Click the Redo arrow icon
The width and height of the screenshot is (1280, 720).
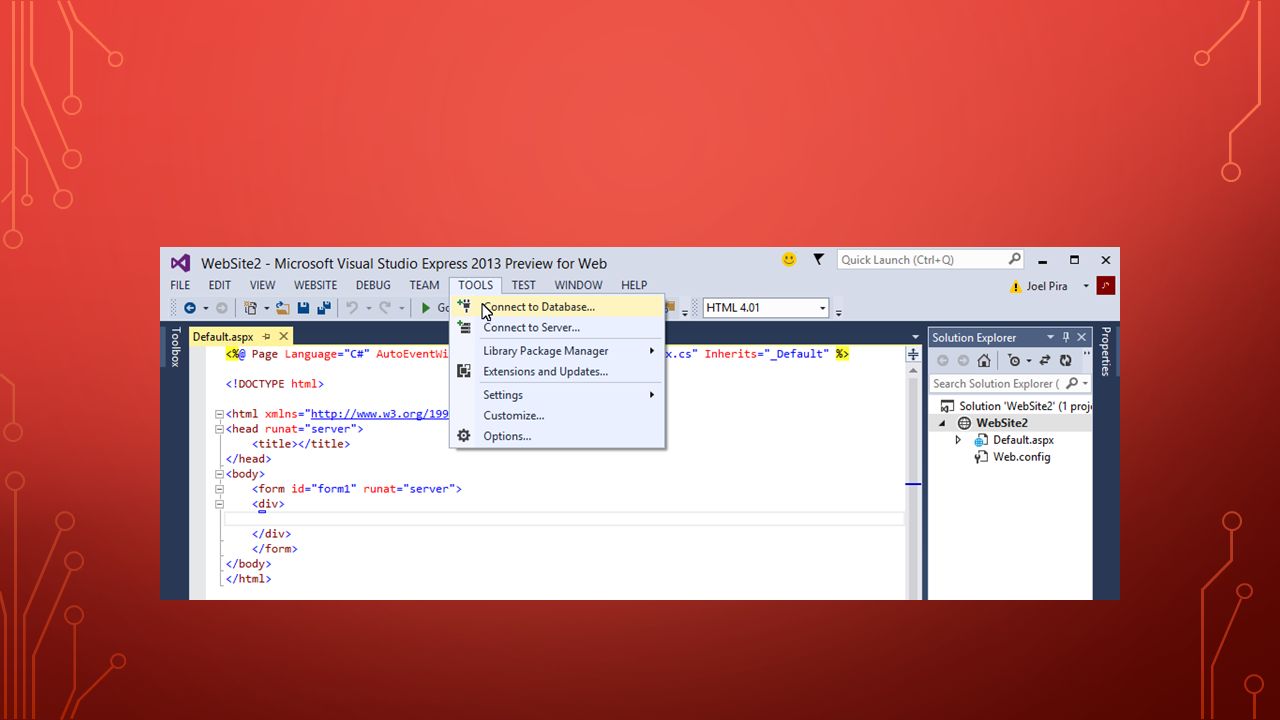pos(385,308)
